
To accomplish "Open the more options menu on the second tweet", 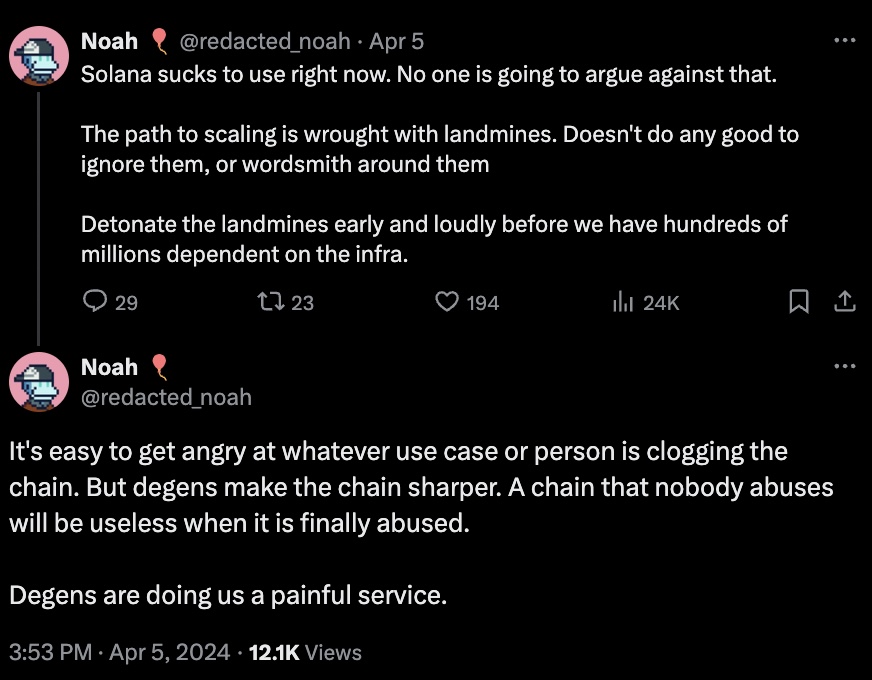I will tap(845, 366).
